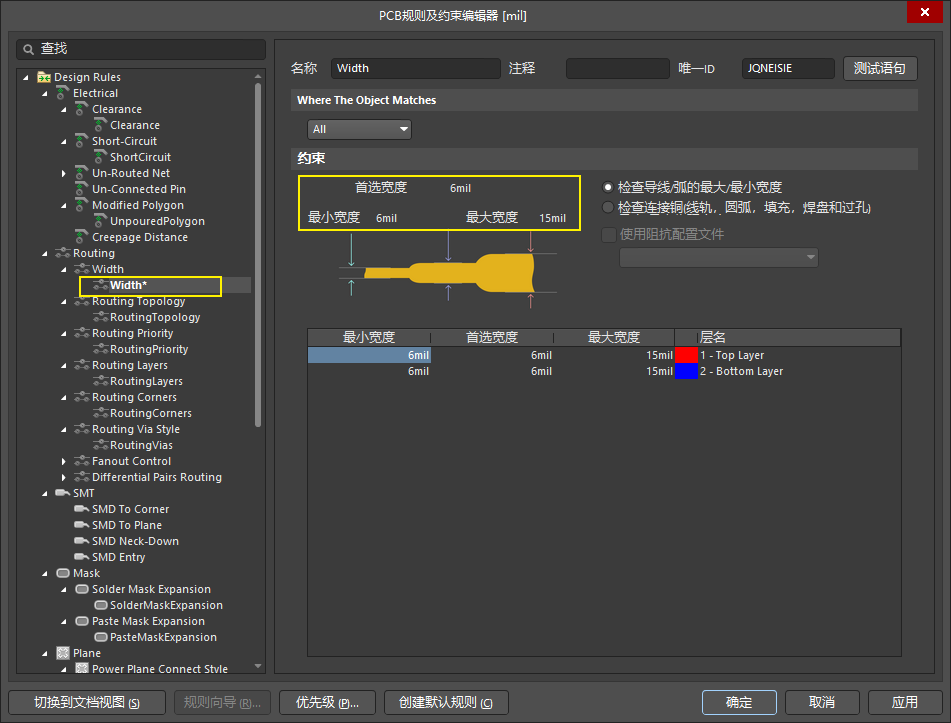This screenshot has height=723, width=951.
Task: Open the Where The Object Matches 'All' dropdown
Action: click(360, 129)
